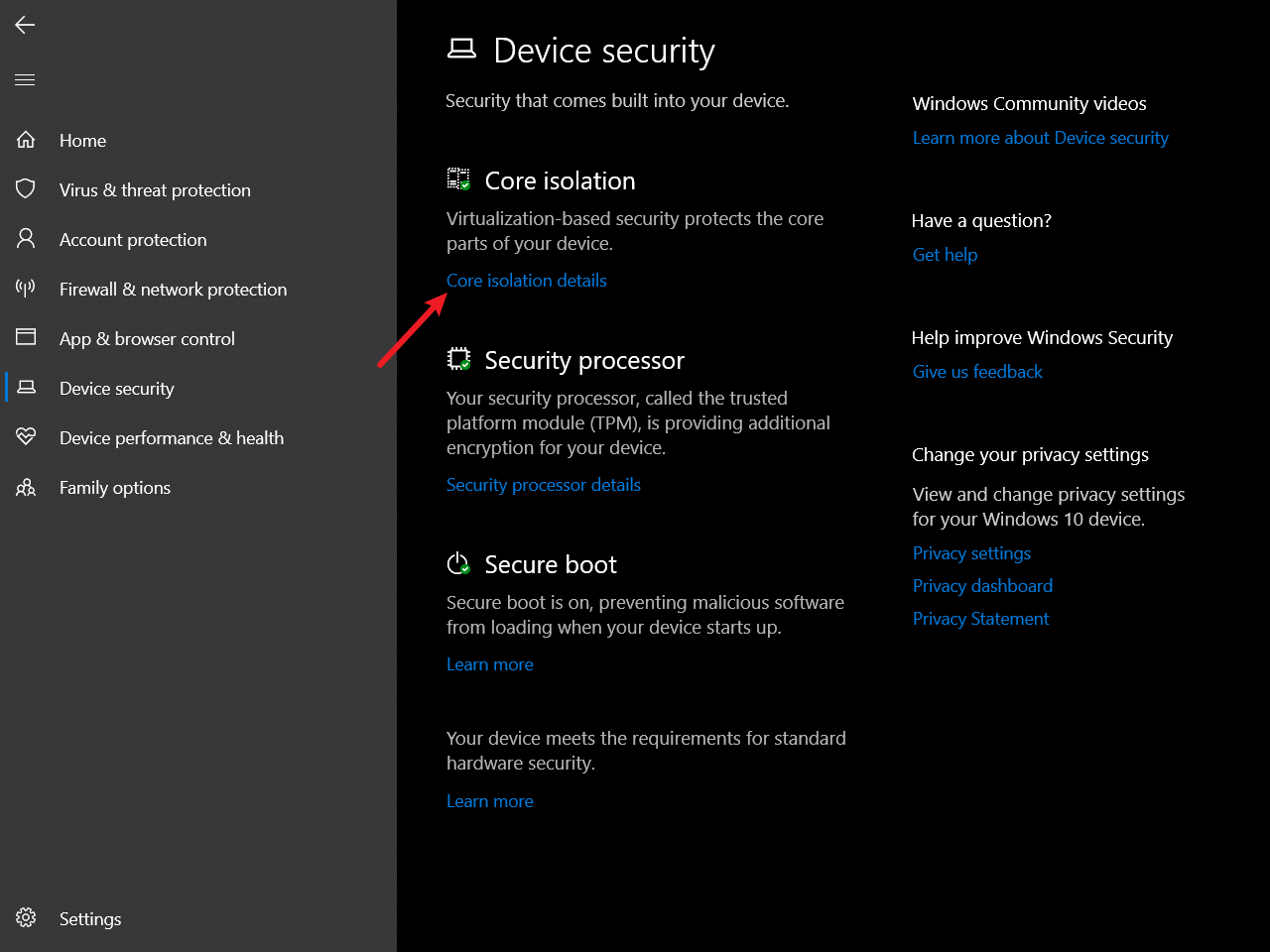Click the Give us feedback link

tap(977, 372)
